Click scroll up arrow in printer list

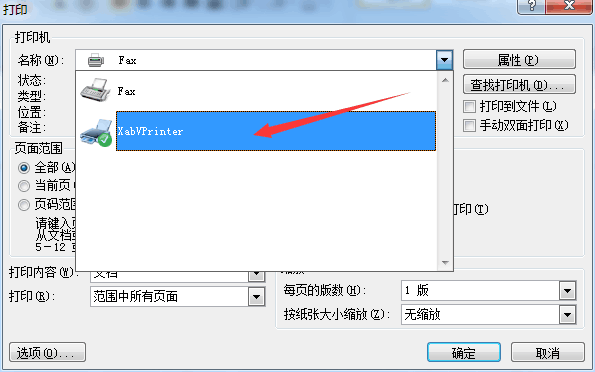click(445, 80)
